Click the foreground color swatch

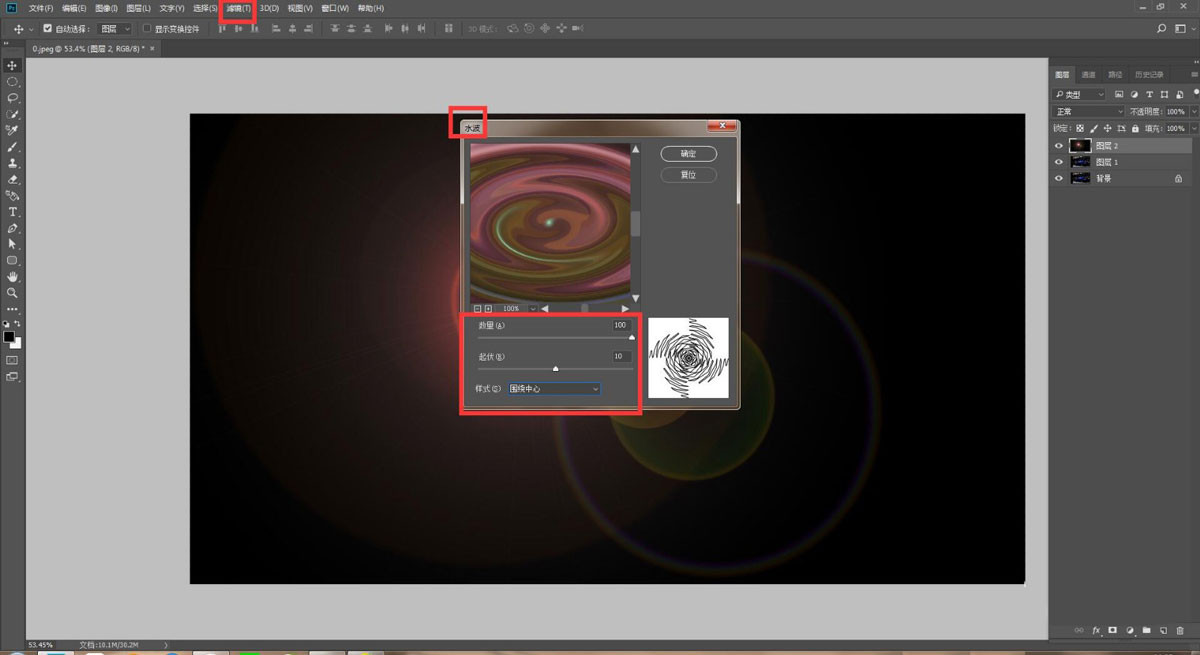click(x=9, y=337)
